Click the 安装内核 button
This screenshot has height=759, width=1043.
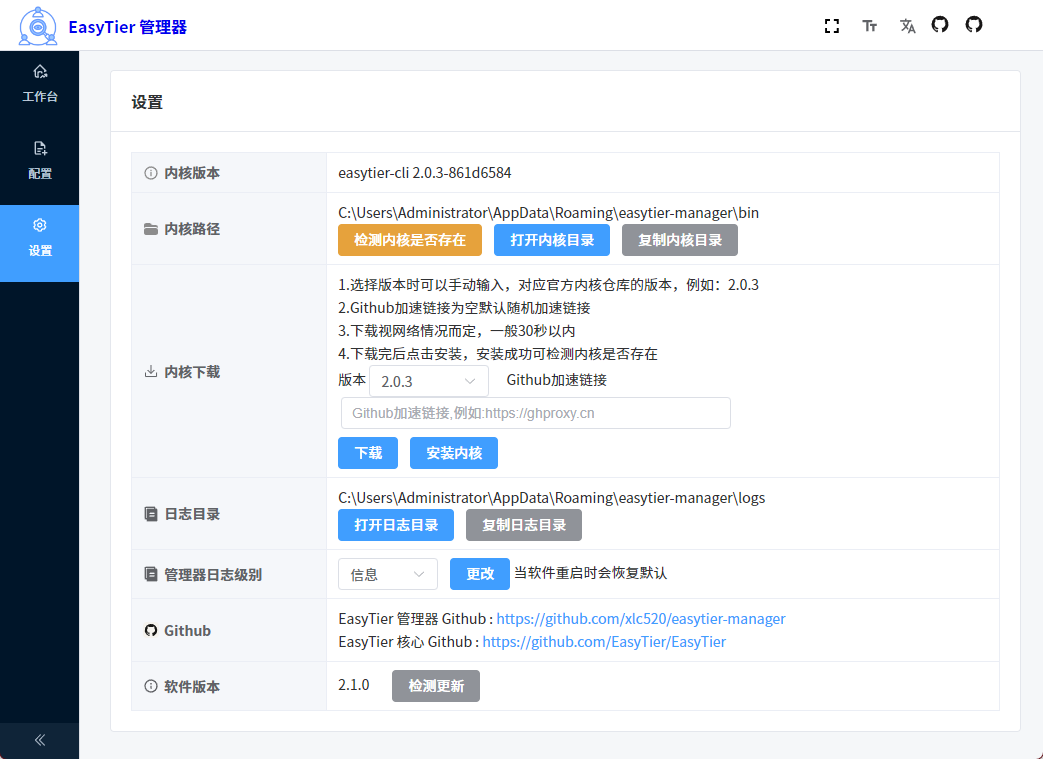(x=454, y=453)
